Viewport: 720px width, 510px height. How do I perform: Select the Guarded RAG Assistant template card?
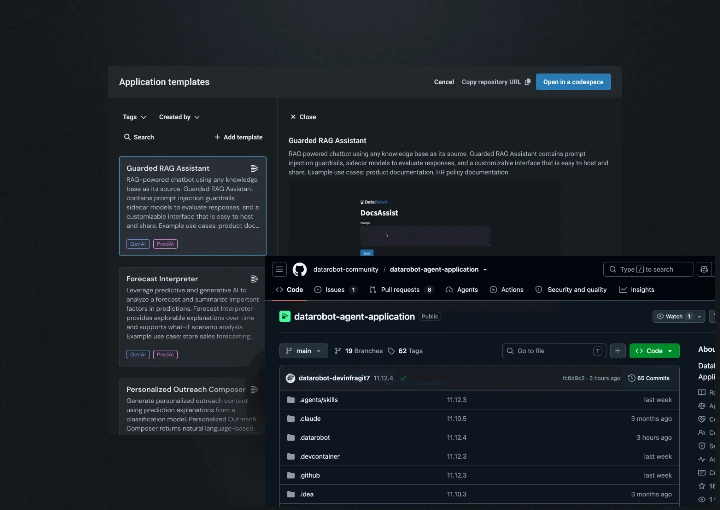[193, 206]
